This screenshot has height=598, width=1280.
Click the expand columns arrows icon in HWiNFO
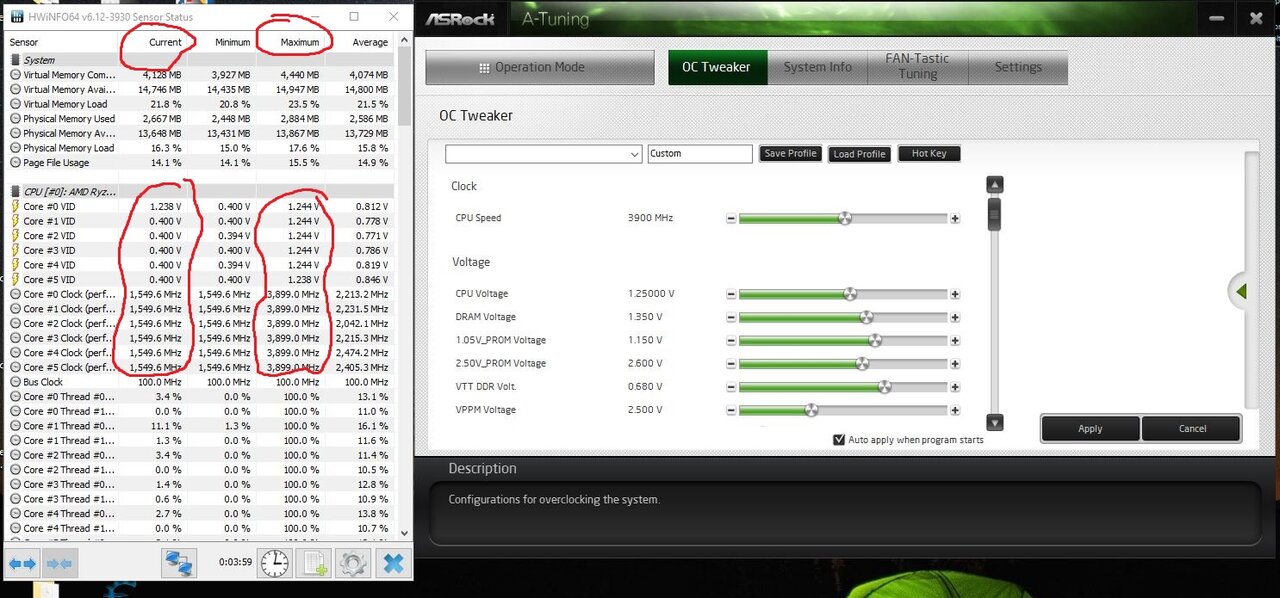pos(22,564)
